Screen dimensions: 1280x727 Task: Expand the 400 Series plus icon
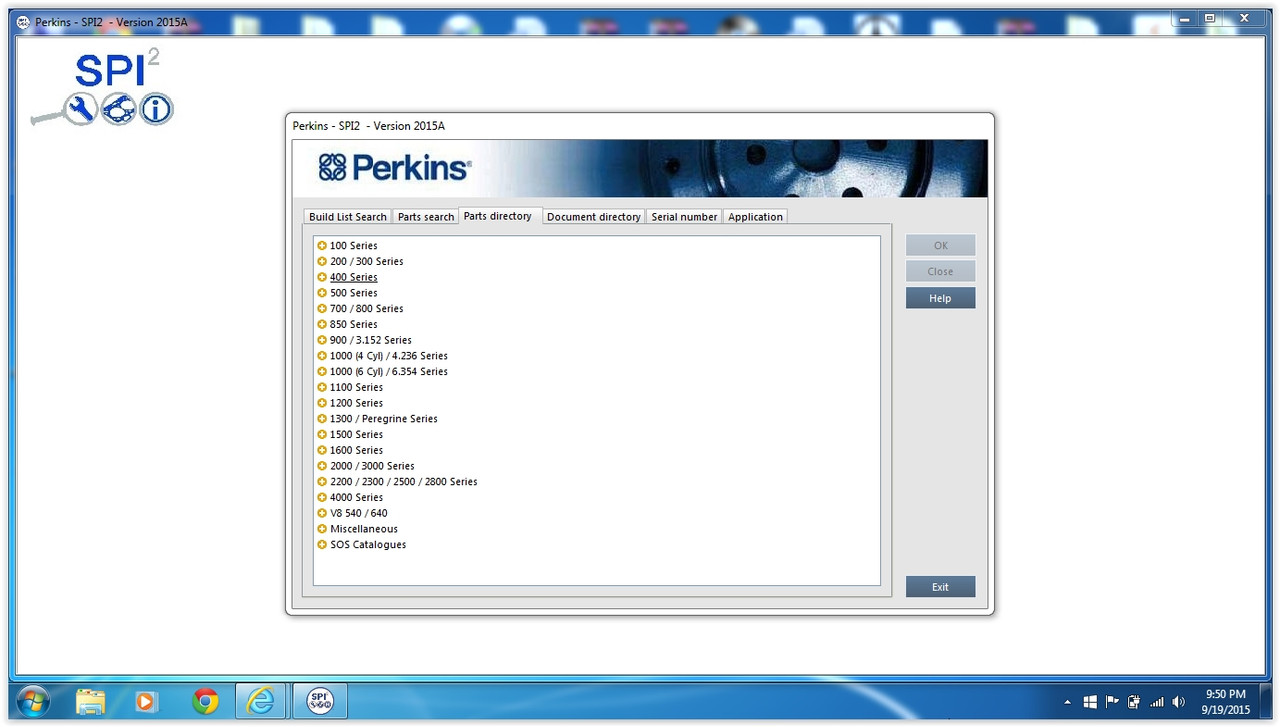coord(322,277)
